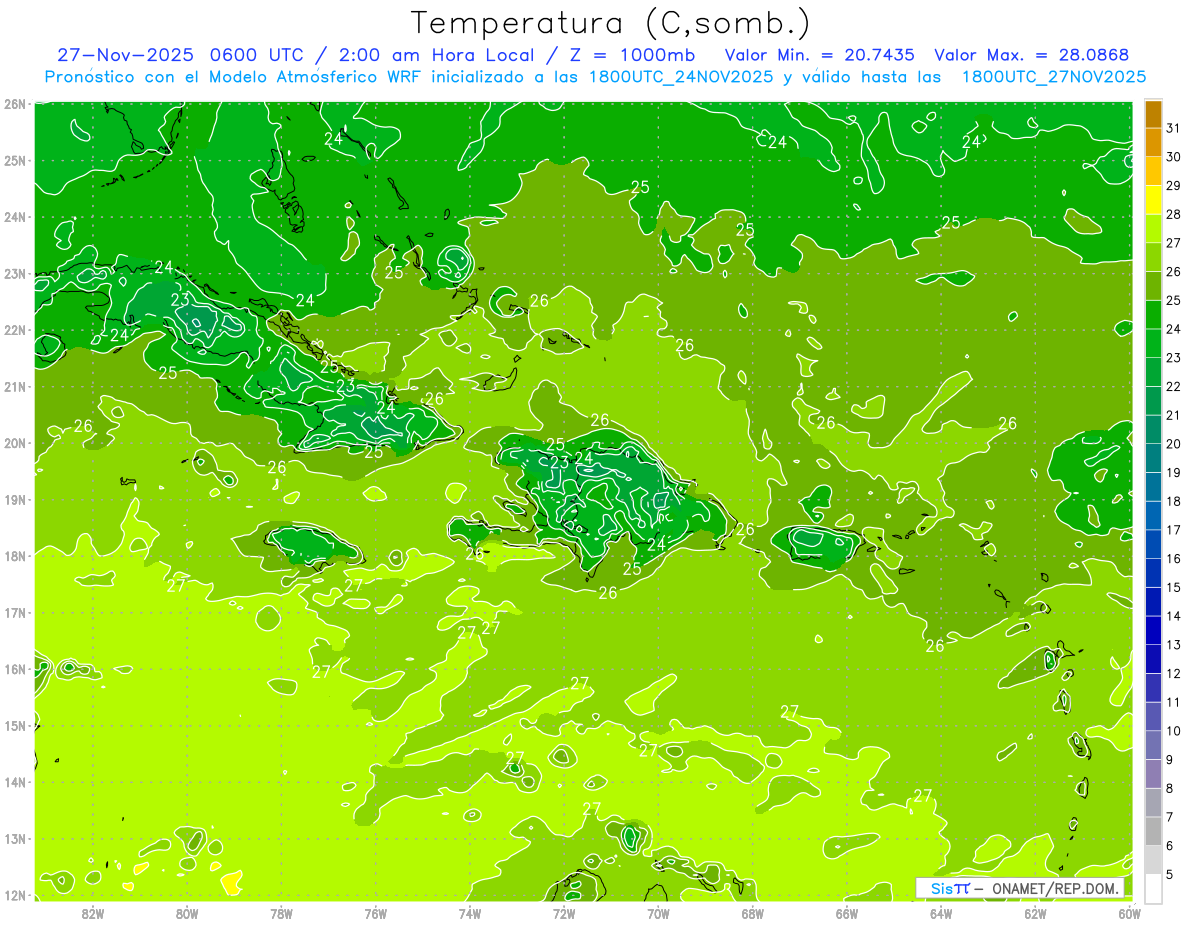Click the color bar label '18'
The width and height of the screenshot is (1200, 927).
point(1173,501)
